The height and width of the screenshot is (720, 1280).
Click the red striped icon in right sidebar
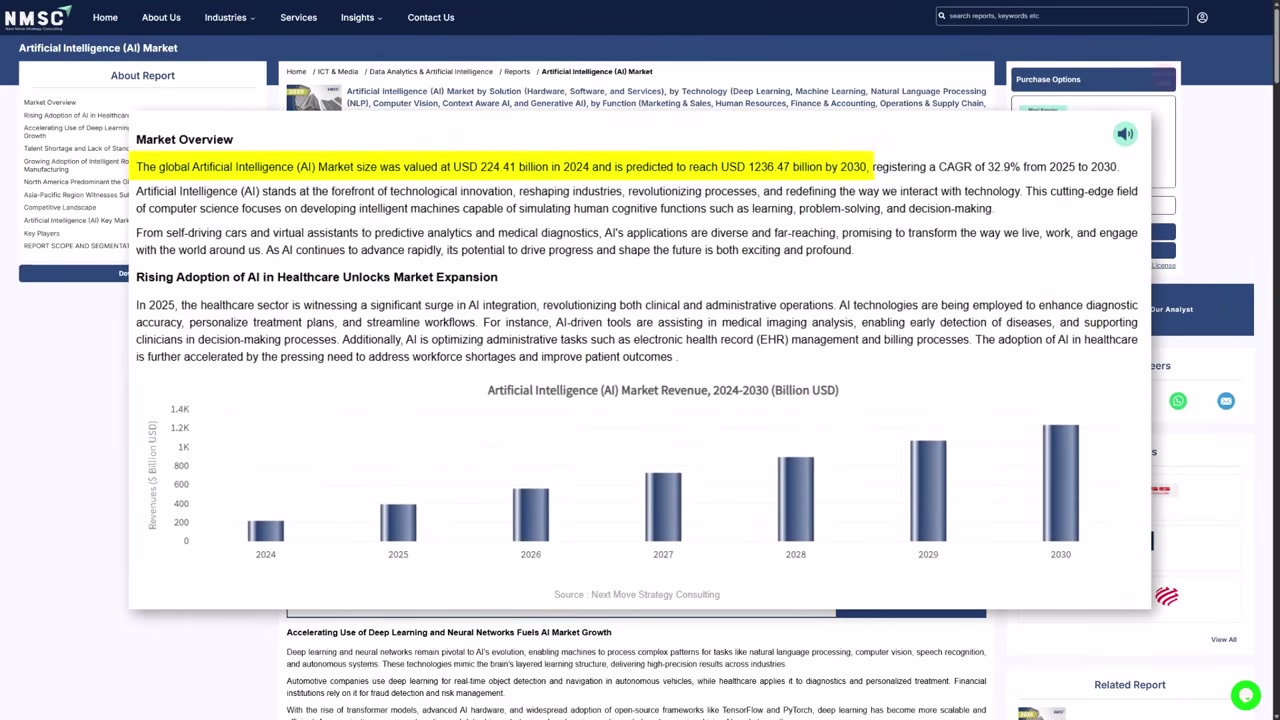coord(1160,489)
